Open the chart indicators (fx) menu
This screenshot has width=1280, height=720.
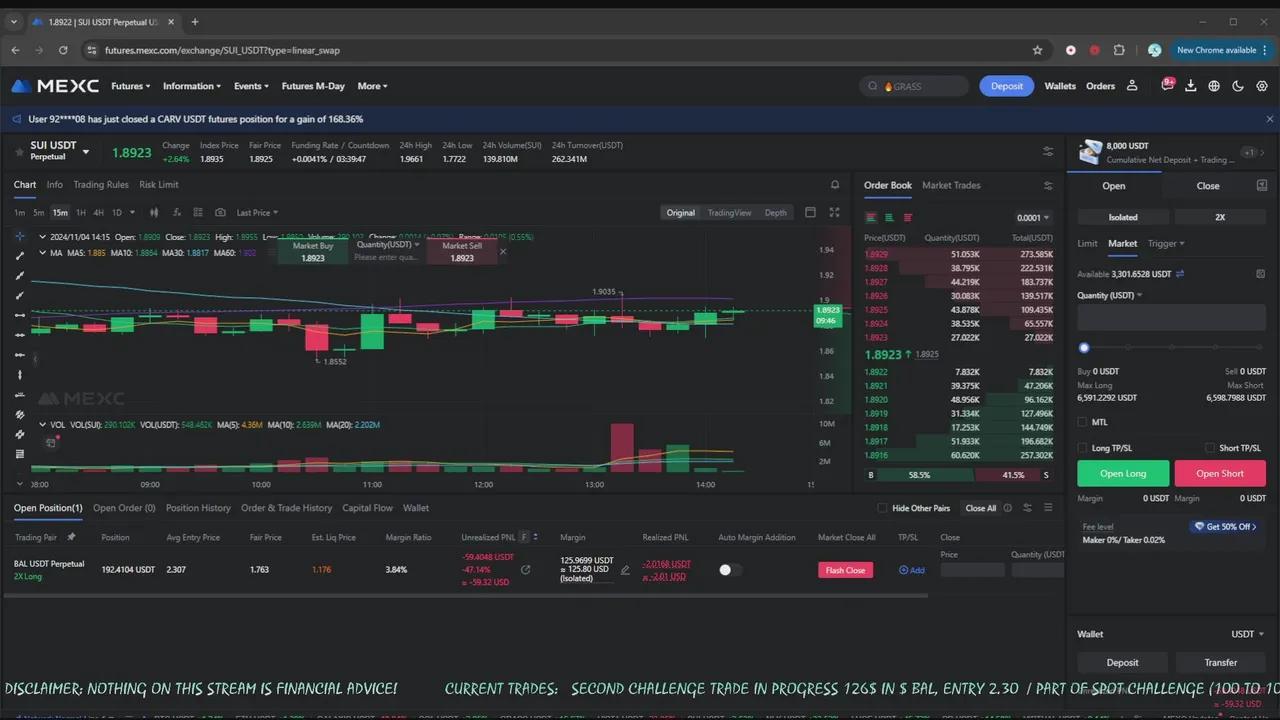(x=176, y=212)
